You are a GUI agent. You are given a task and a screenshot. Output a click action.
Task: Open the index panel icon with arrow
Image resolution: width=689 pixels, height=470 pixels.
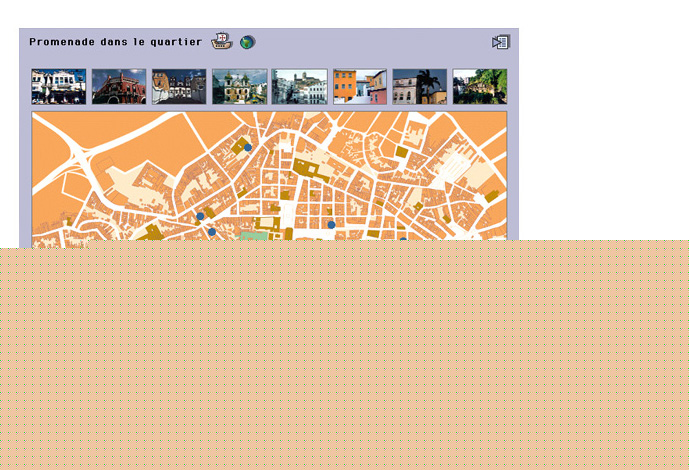tap(500, 42)
